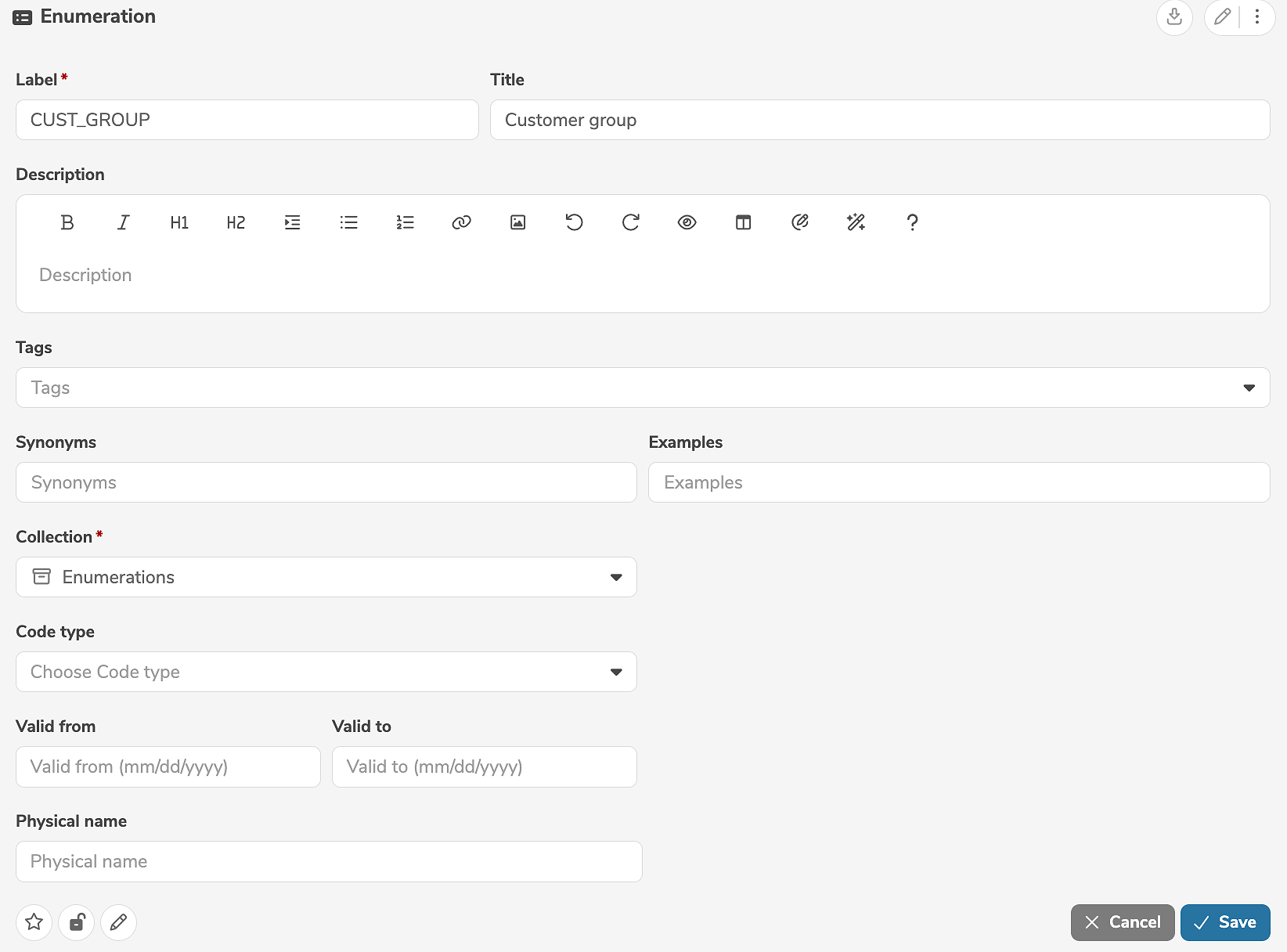Toggle the description preview eye icon
Screen dimensions: 1287x952
coord(687,222)
